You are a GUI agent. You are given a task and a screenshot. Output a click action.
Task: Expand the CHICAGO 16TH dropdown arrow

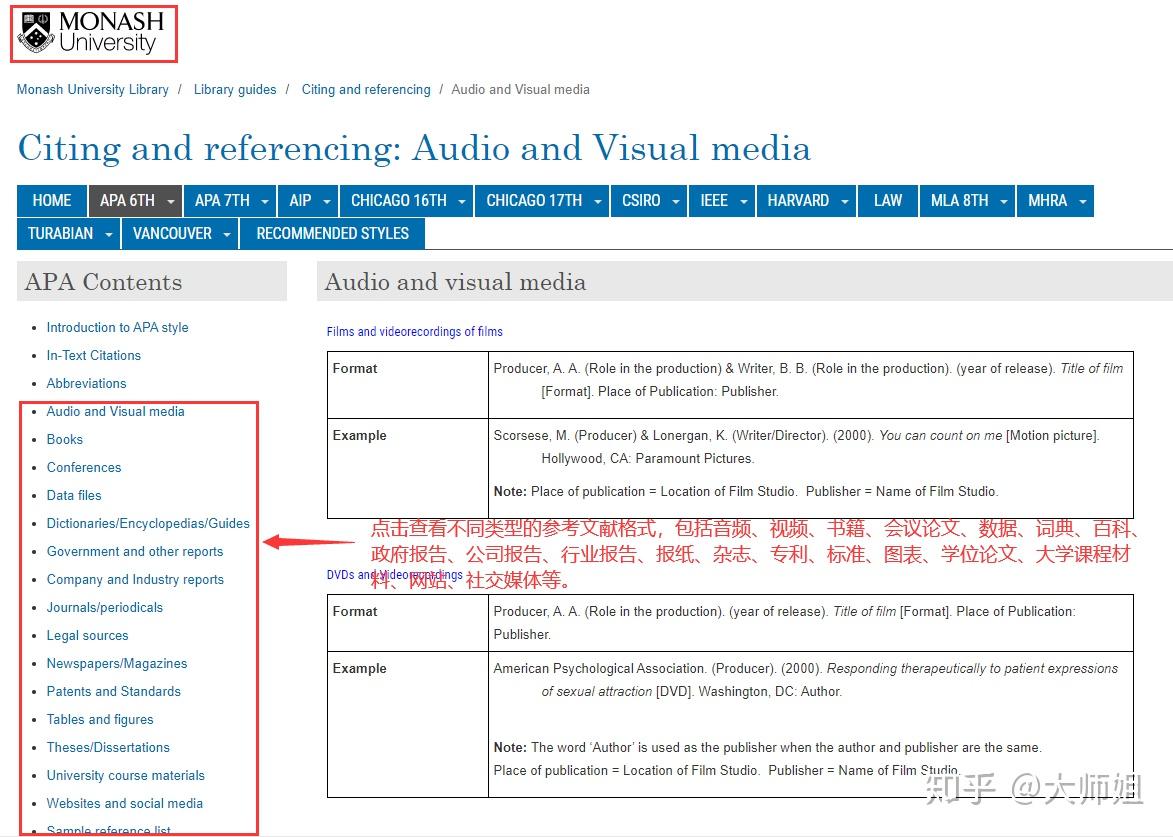[x=462, y=201]
